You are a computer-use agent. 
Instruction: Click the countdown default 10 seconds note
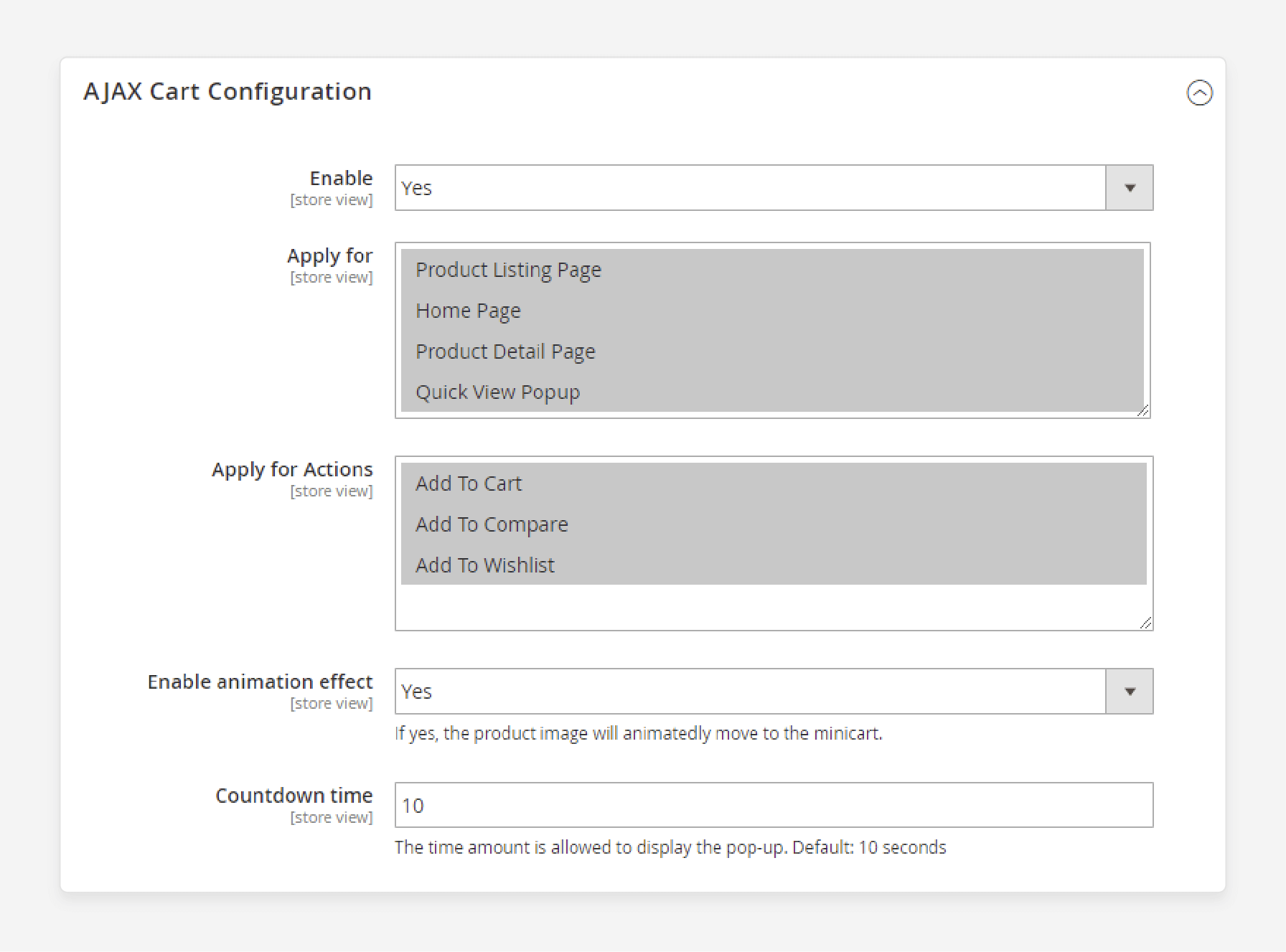pyautogui.click(x=670, y=847)
